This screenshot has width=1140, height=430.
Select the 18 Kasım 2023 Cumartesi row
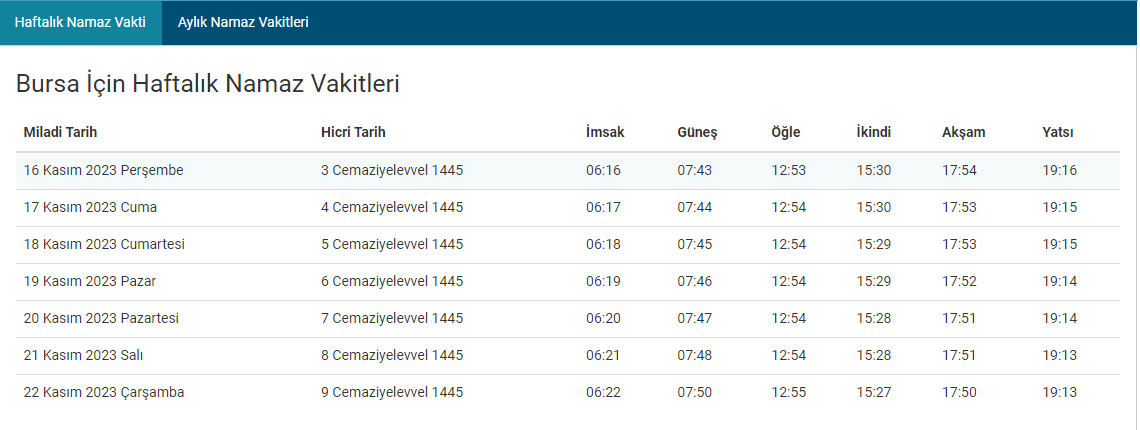(104, 244)
